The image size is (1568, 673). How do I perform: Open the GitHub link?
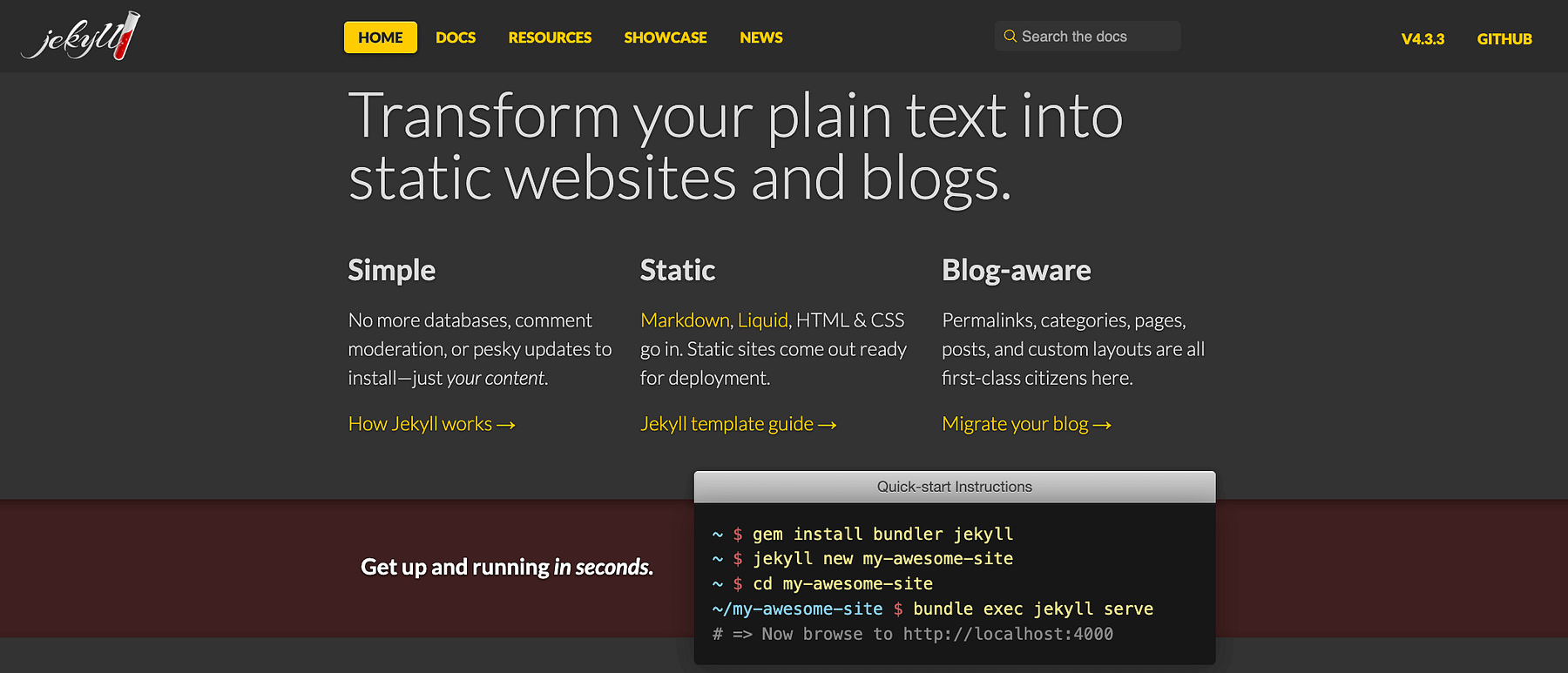1504,39
